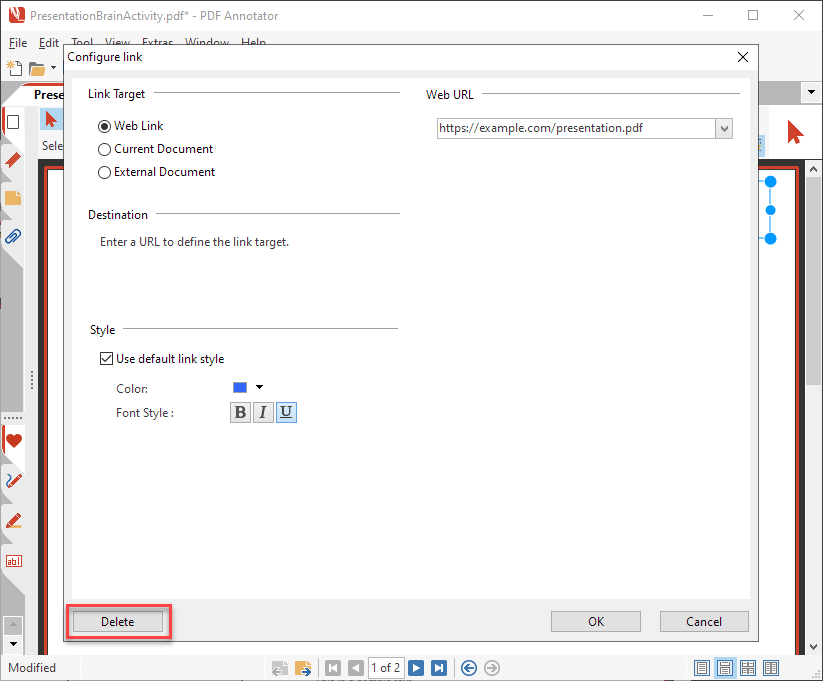This screenshot has width=823, height=681.
Task: Switch to two pages continuous layout
Action: point(748,668)
